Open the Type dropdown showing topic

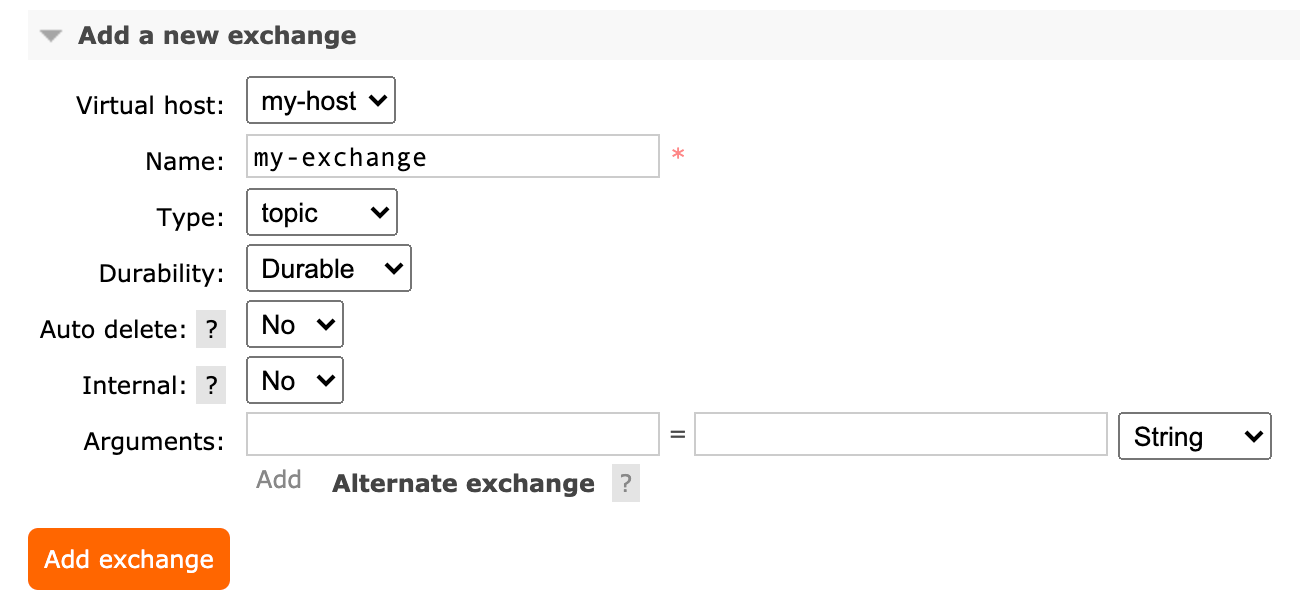coord(321,213)
